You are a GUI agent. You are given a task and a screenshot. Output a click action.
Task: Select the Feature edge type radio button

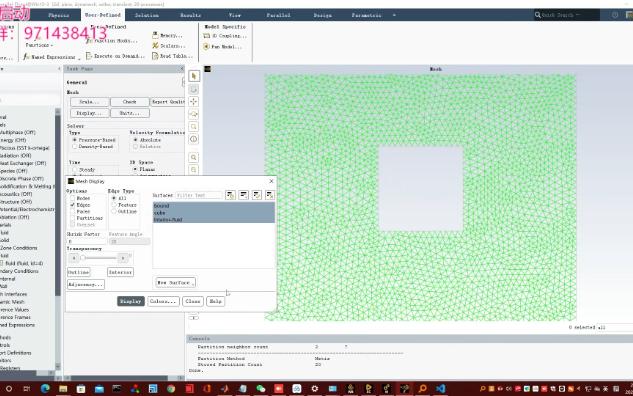point(114,205)
